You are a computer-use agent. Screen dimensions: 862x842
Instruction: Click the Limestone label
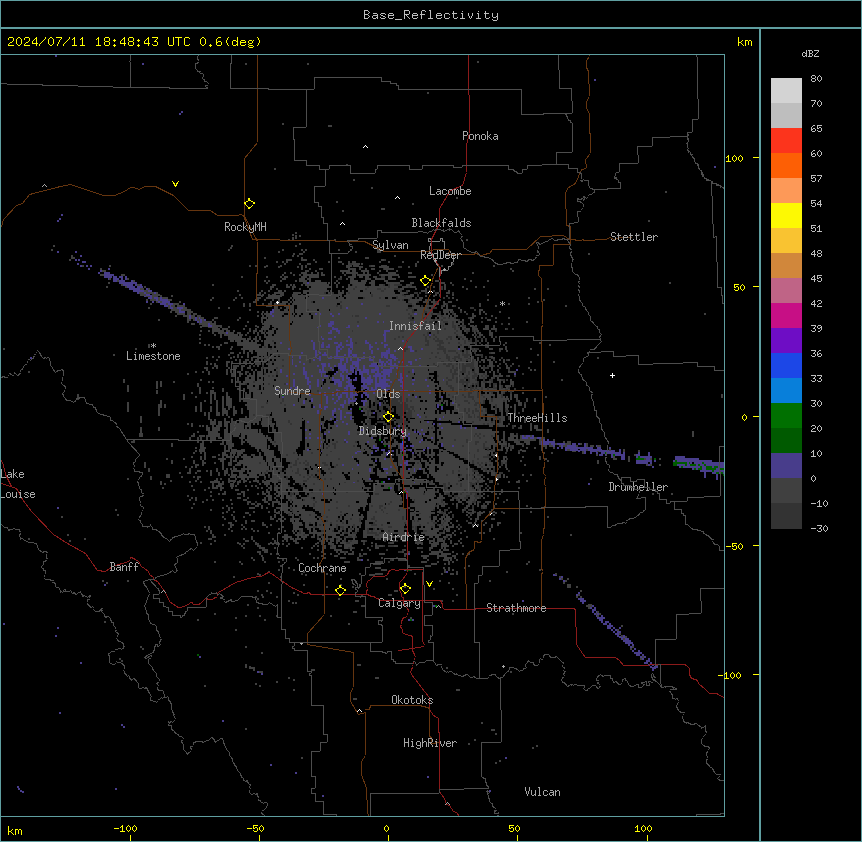(x=153, y=356)
